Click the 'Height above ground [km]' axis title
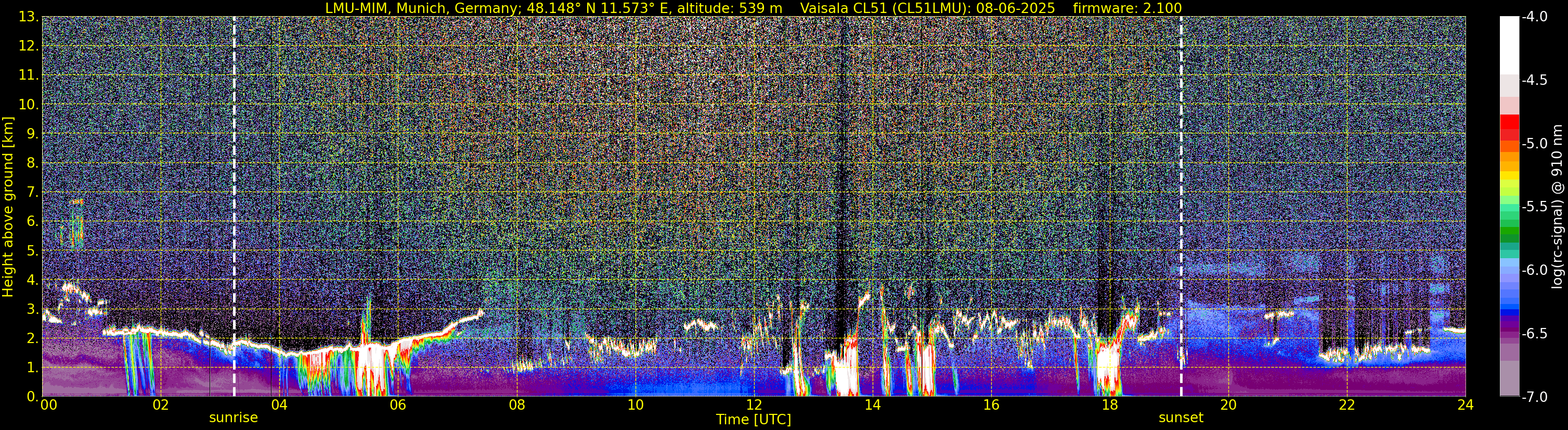 8,207
